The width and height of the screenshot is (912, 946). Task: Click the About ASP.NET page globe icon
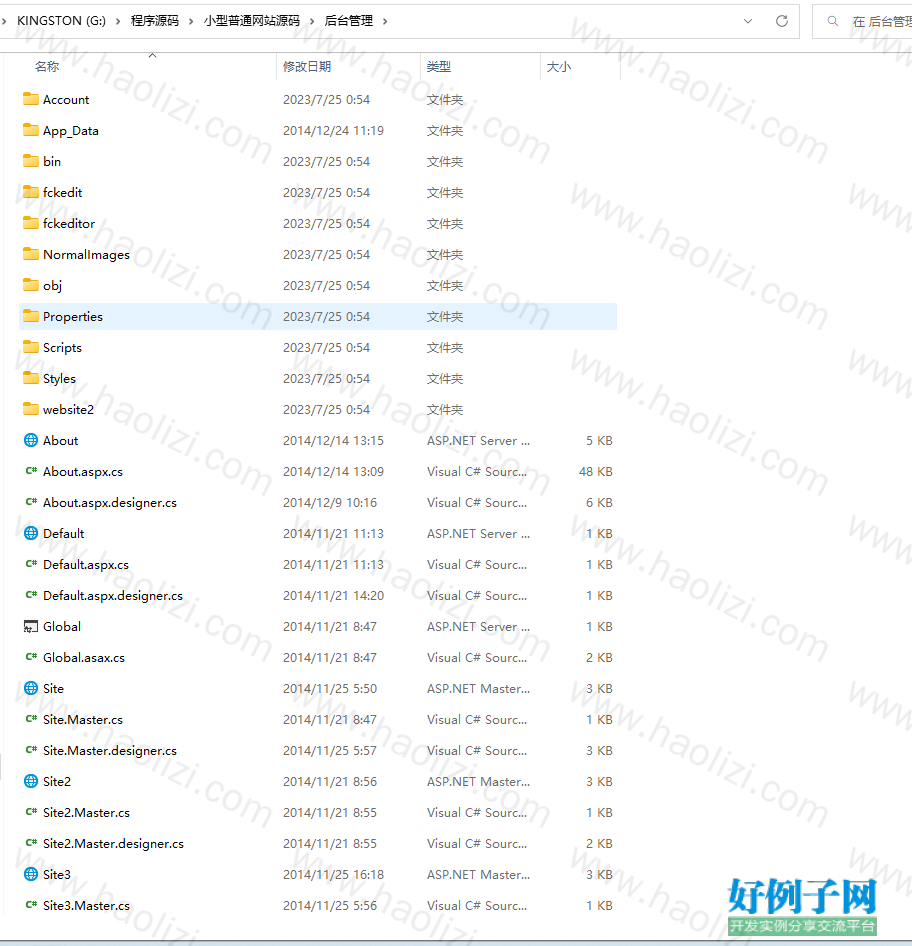(x=31, y=440)
